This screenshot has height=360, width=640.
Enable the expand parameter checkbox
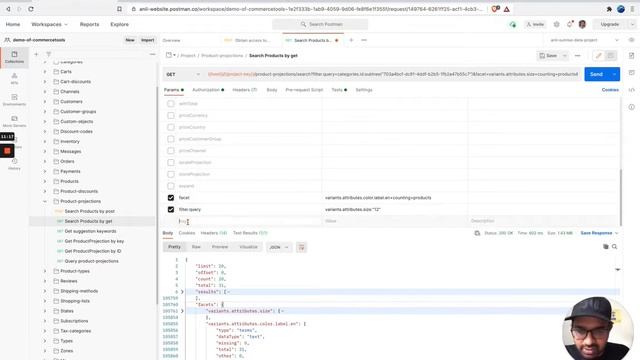[171, 186]
